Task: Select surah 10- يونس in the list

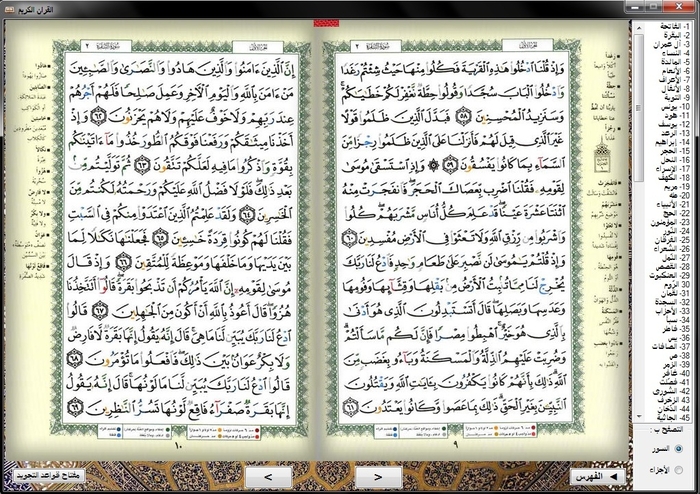Action: pyautogui.click(x=675, y=107)
